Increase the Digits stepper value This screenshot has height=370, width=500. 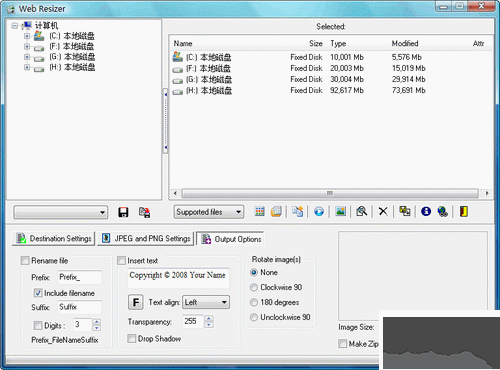(x=96, y=322)
